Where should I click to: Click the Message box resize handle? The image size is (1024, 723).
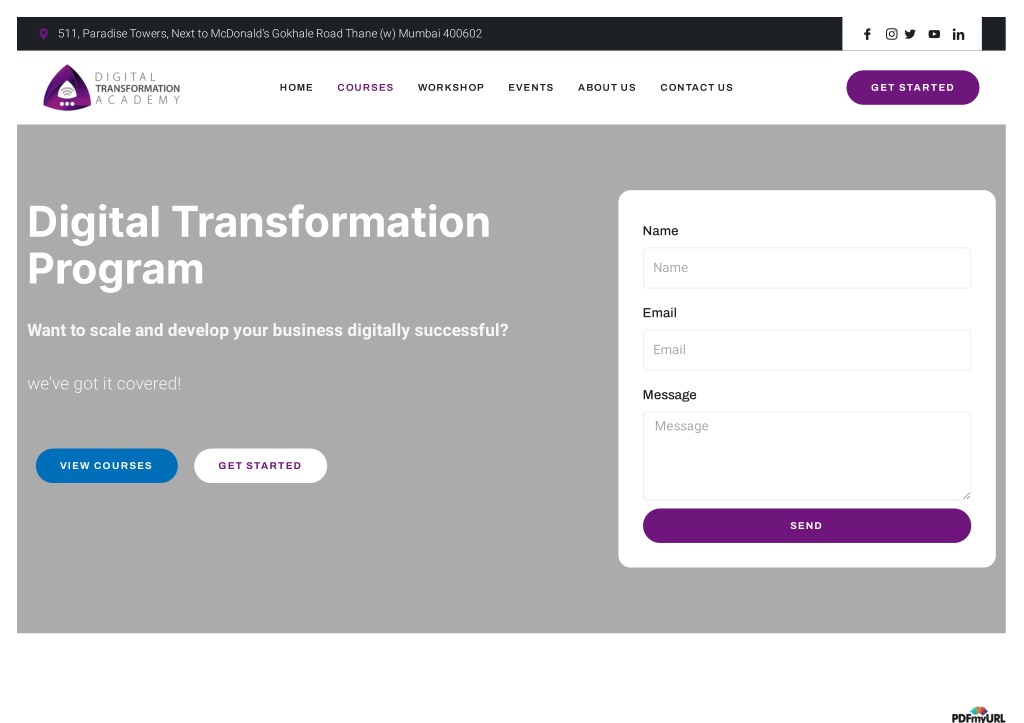coord(967,496)
